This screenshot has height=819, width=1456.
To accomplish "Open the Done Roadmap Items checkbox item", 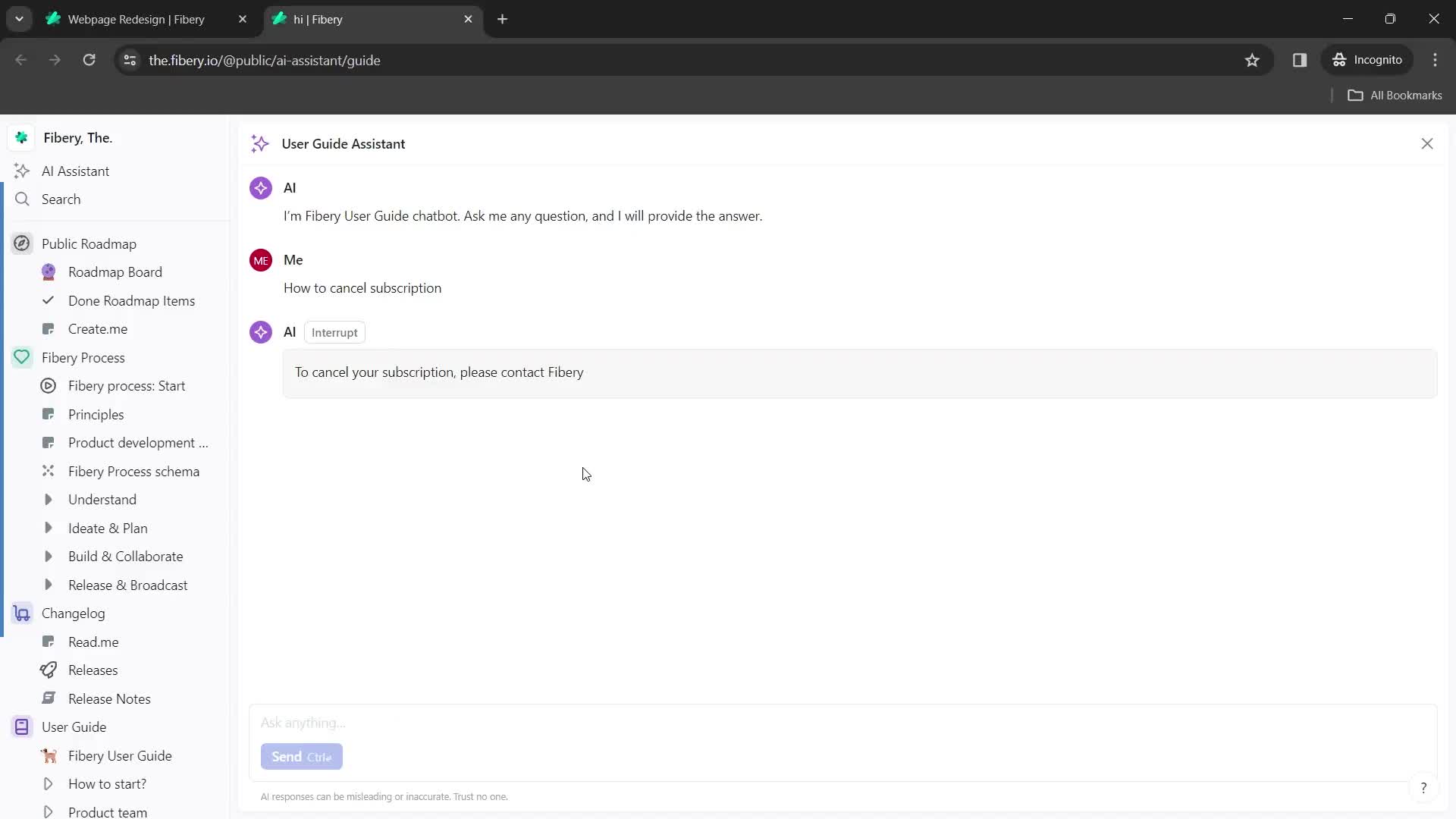I will click(x=131, y=300).
